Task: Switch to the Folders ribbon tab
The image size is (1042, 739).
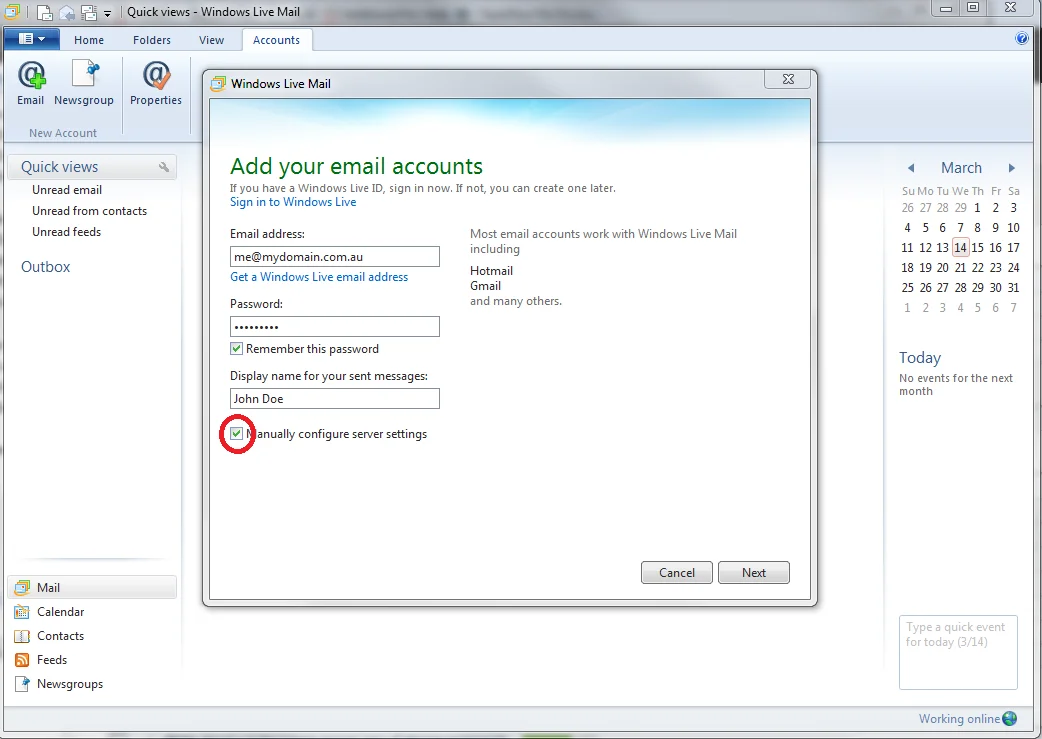Action: click(x=152, y=40)
